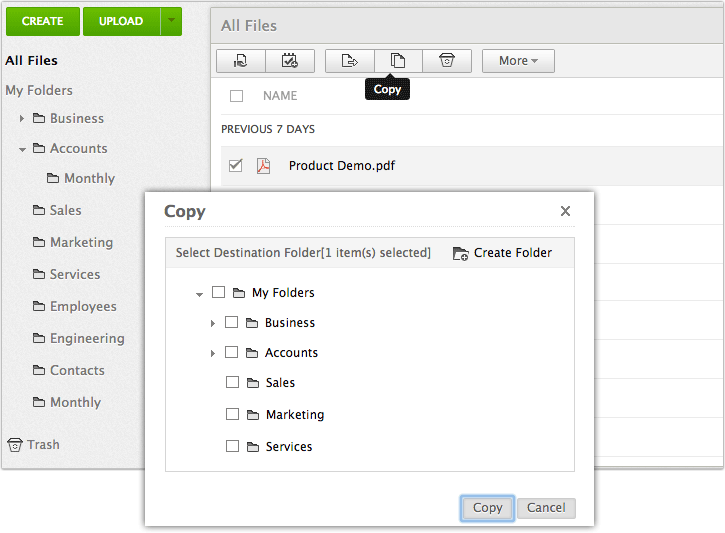Expand the Business folder in sidebar
The height and width of the screenshot is (533, 725).
(22, 119)
